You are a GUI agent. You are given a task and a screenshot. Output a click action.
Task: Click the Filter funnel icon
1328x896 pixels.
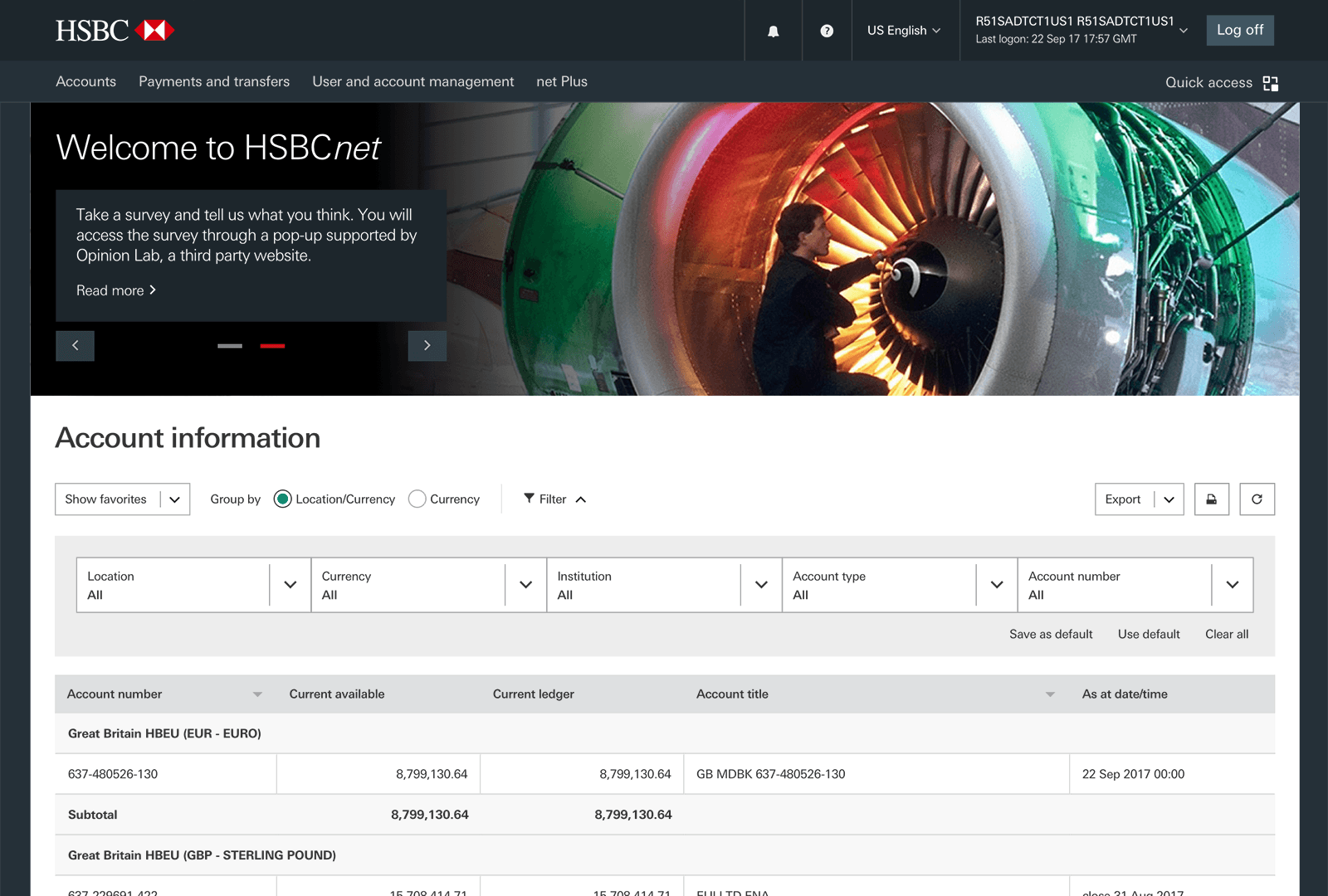click(x=529, y=499)
